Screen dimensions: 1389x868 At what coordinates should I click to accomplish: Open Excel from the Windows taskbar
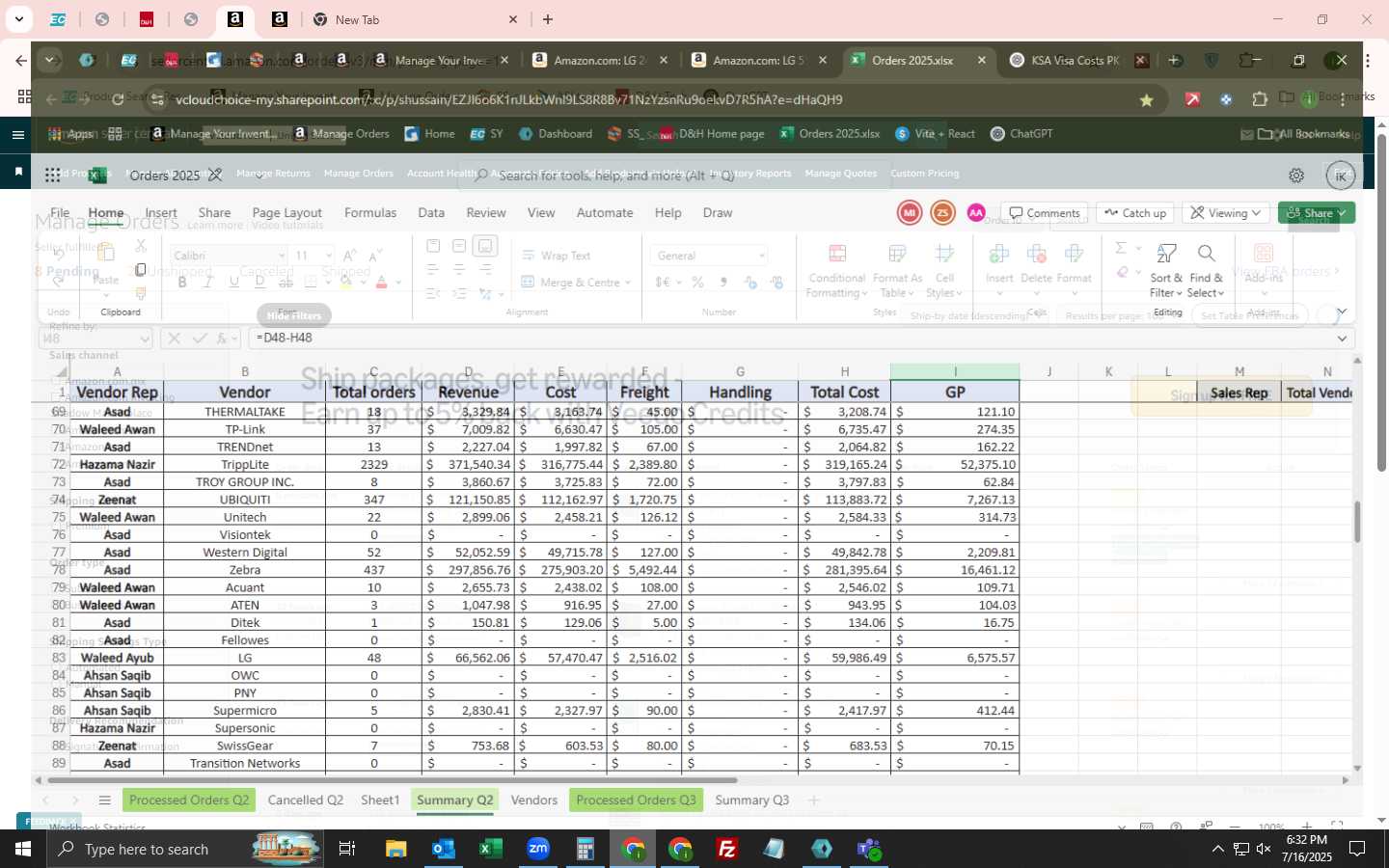coord(490,849)
